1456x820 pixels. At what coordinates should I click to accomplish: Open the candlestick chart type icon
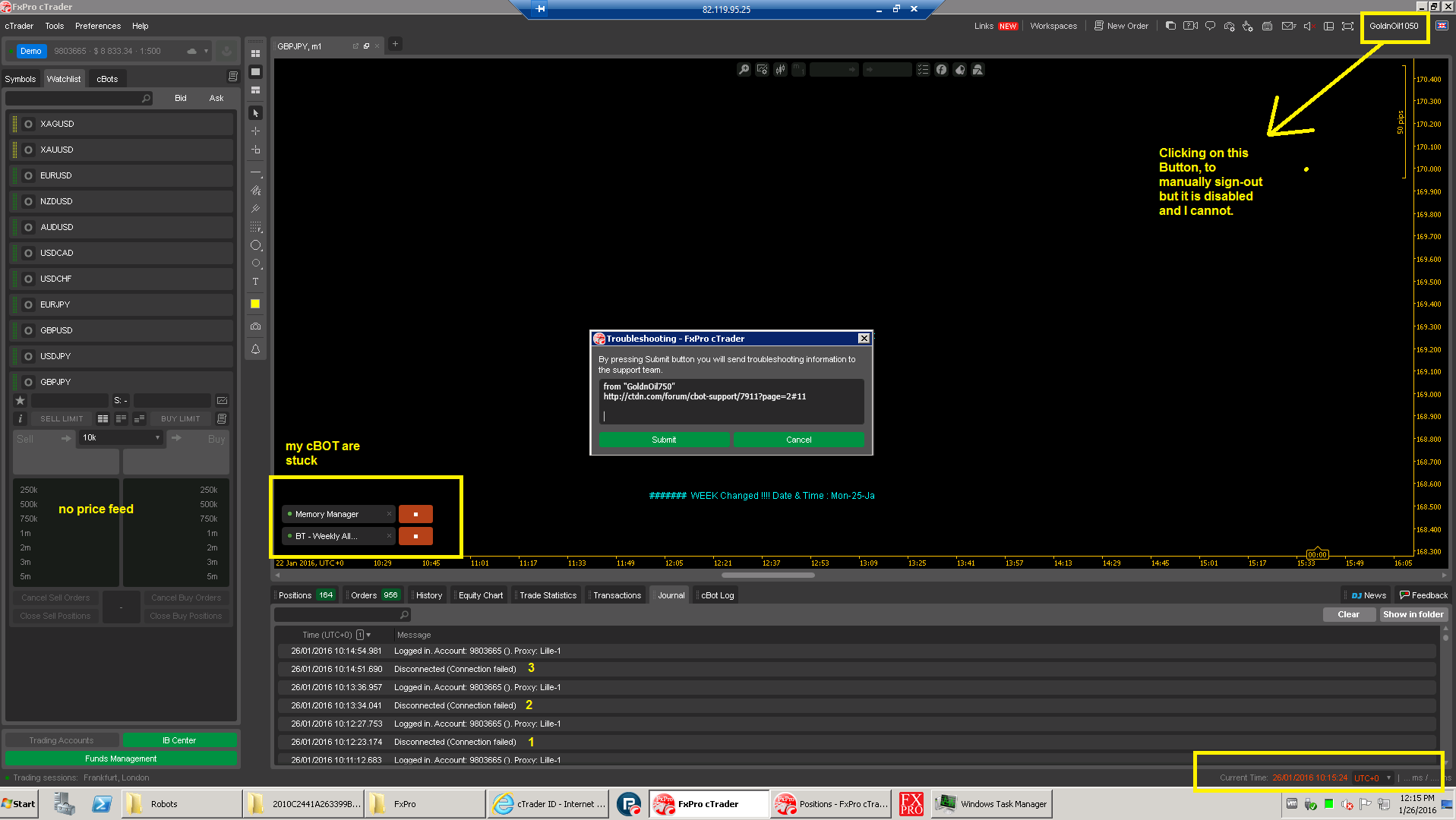[x=780, y=70]
